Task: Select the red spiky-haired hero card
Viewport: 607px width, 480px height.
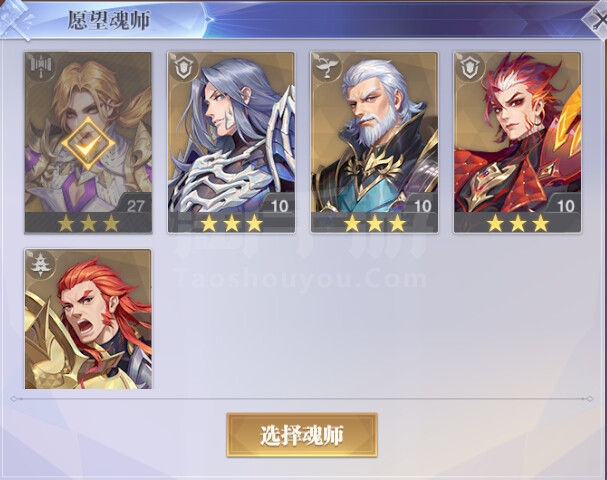Action: [x=518, y=143]
